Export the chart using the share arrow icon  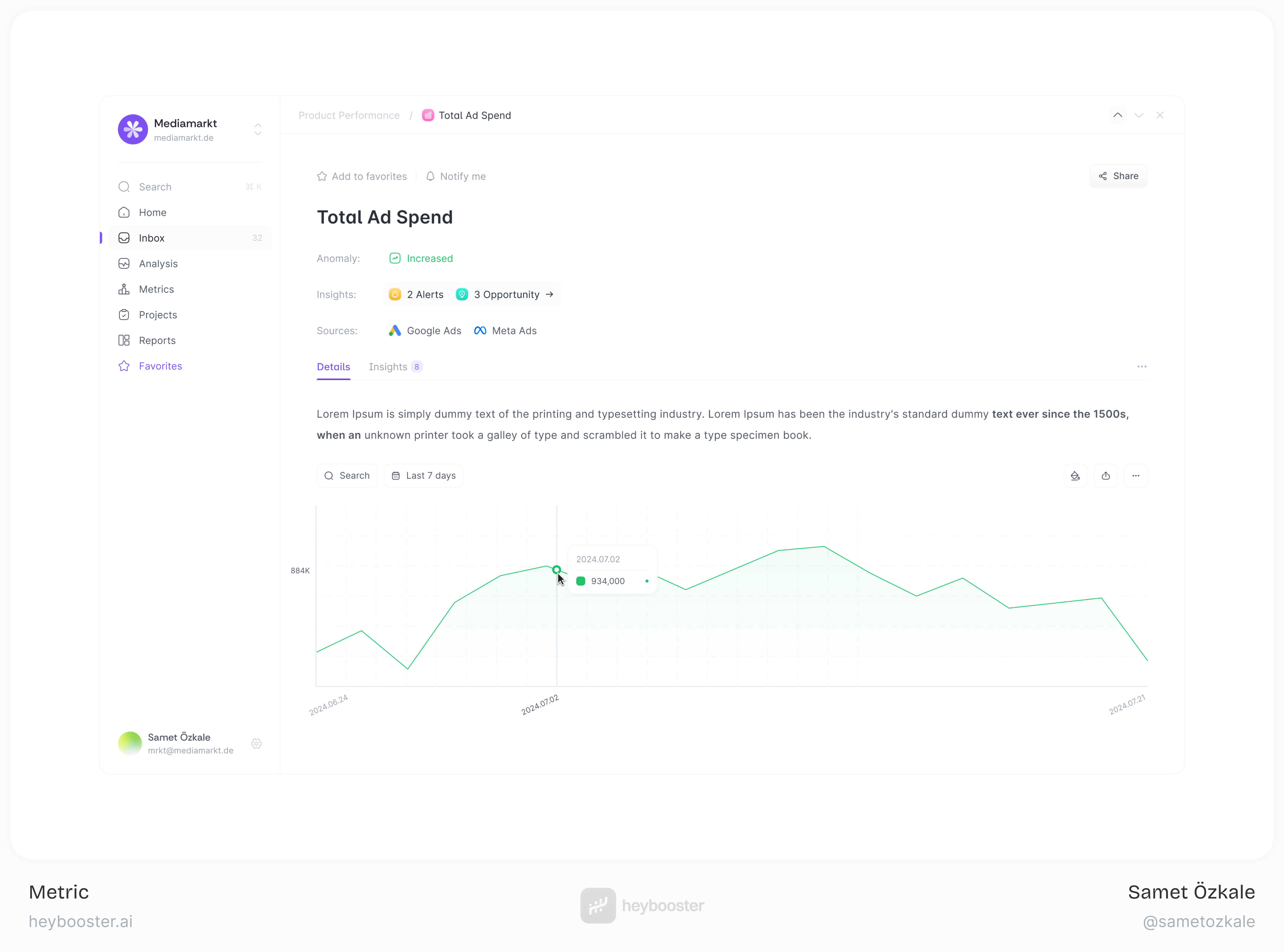point(1106,475)
